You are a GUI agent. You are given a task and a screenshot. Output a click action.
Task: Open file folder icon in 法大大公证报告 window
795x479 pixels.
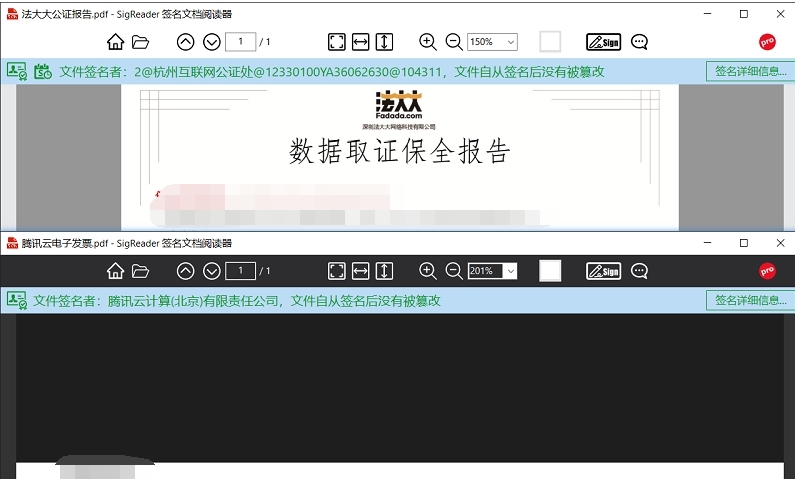pos(140,42)
